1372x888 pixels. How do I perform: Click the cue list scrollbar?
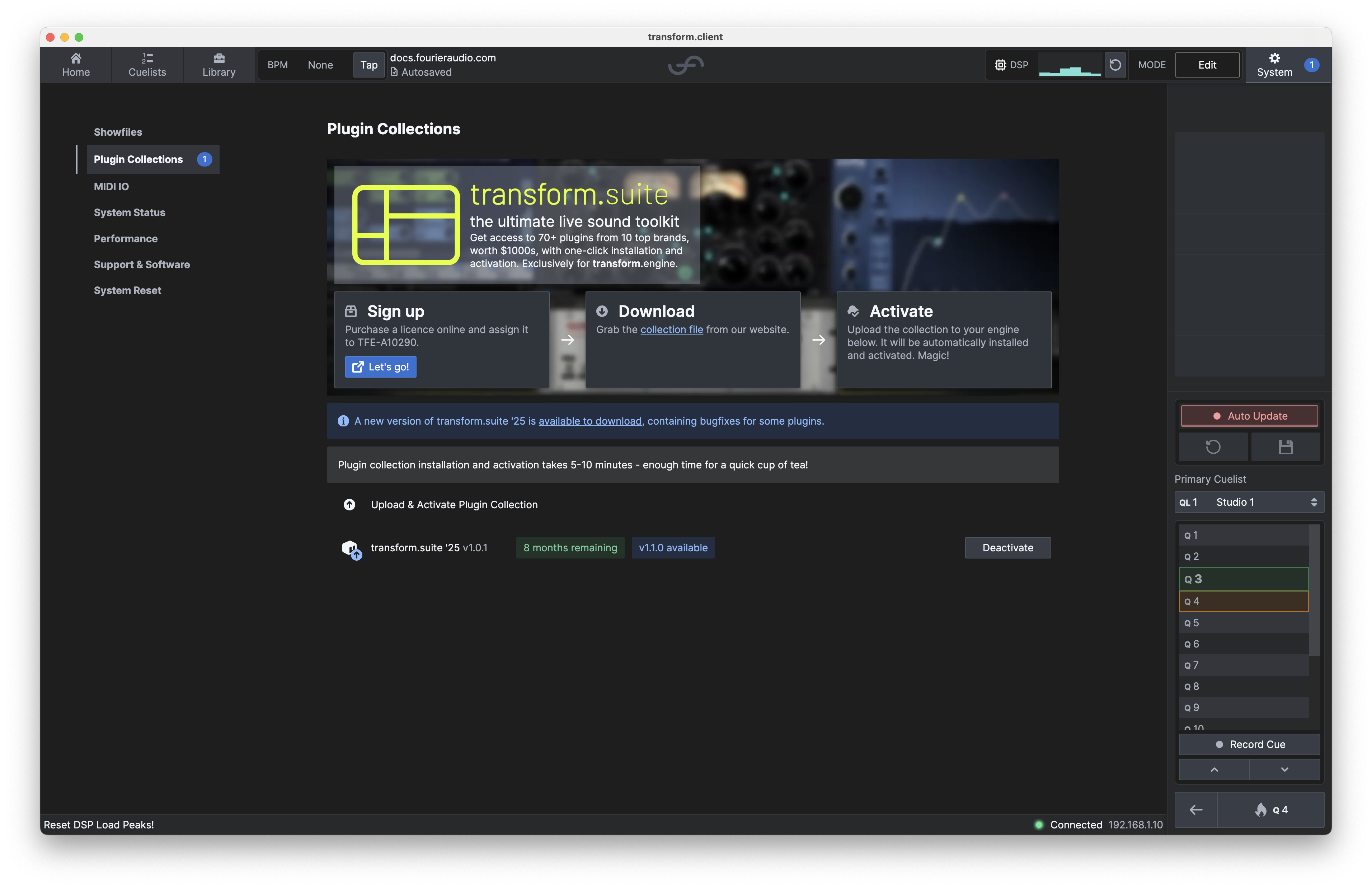1314,590
